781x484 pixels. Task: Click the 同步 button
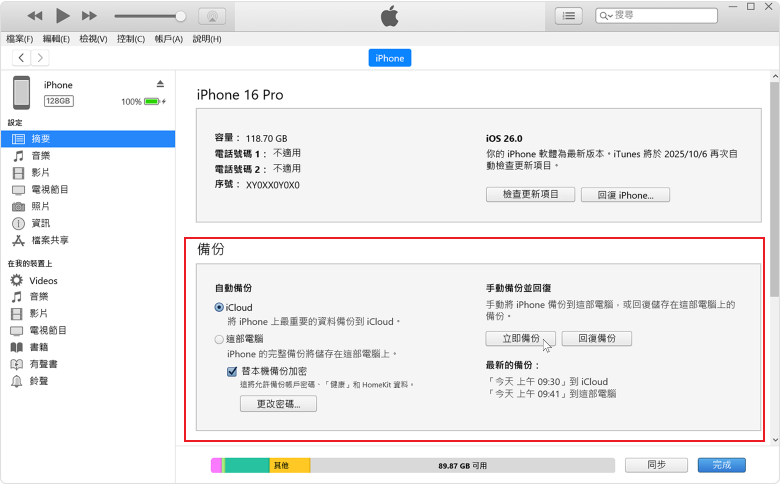(x=656, y=465)
